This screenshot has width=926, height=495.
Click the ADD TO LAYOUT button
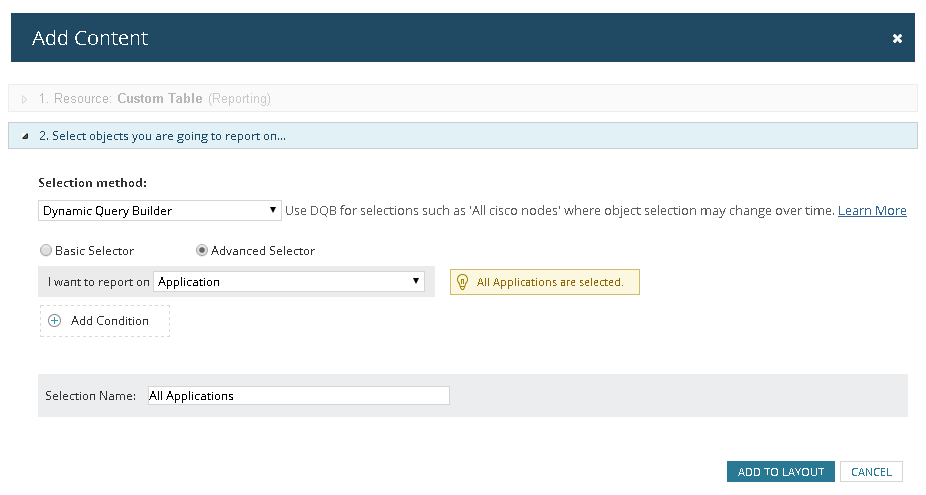point(781,471)
